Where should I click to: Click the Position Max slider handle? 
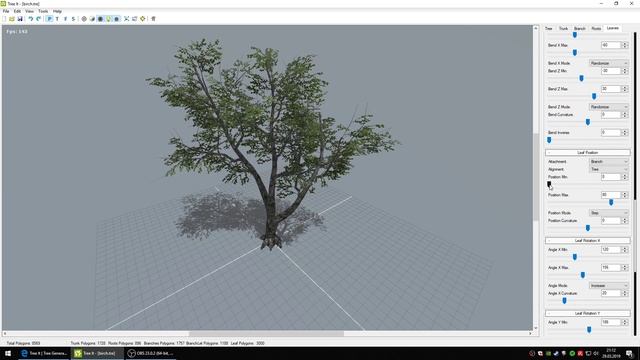coord(611,202)
